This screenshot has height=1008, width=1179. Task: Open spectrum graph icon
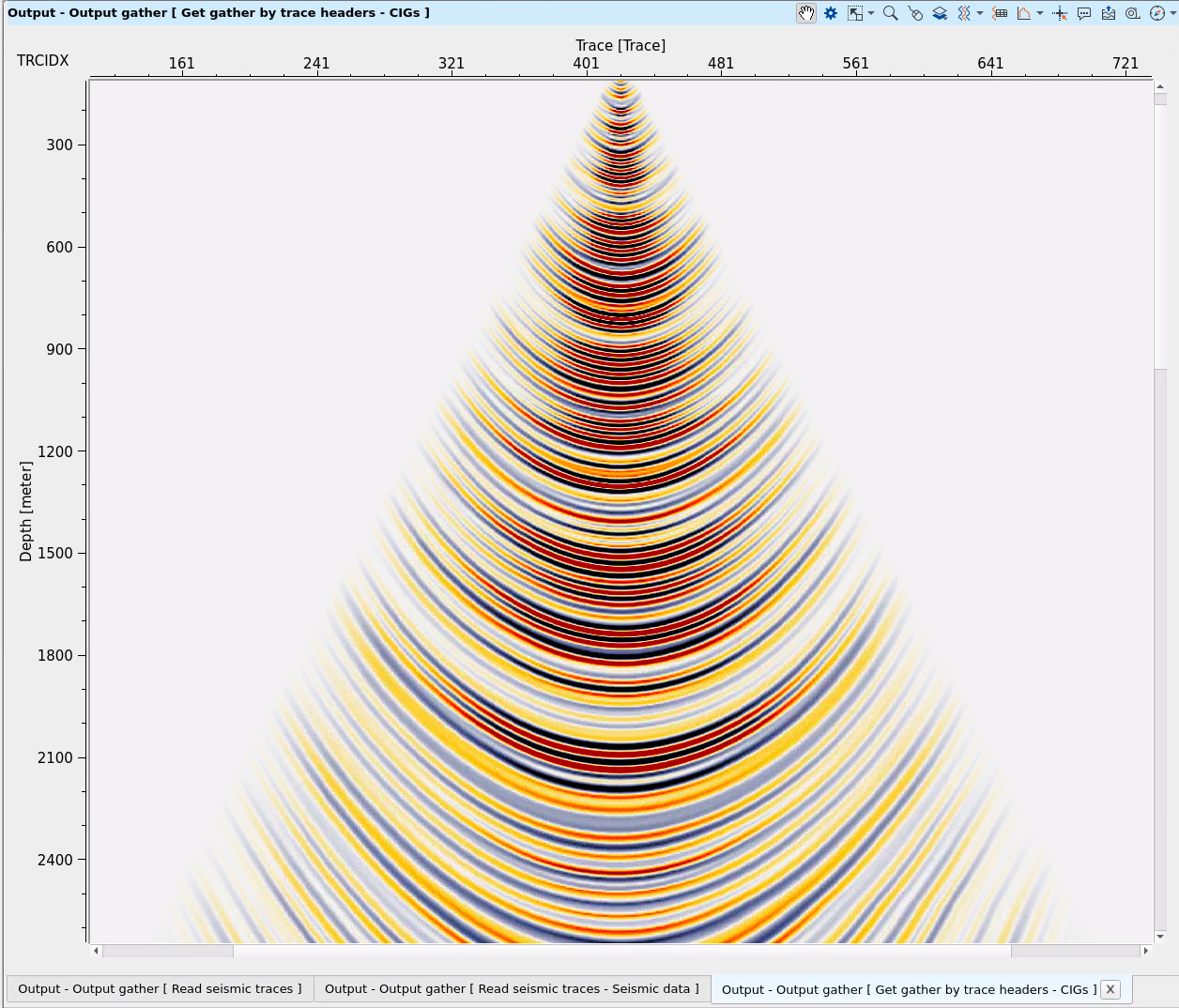[1024, 13]
